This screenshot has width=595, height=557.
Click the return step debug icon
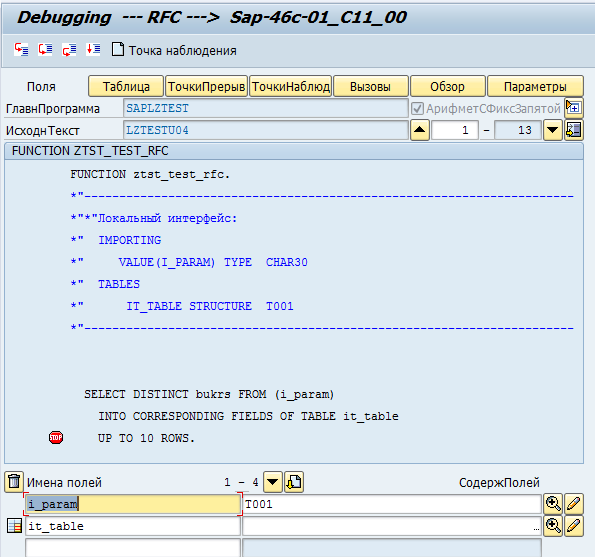[69, 49]
